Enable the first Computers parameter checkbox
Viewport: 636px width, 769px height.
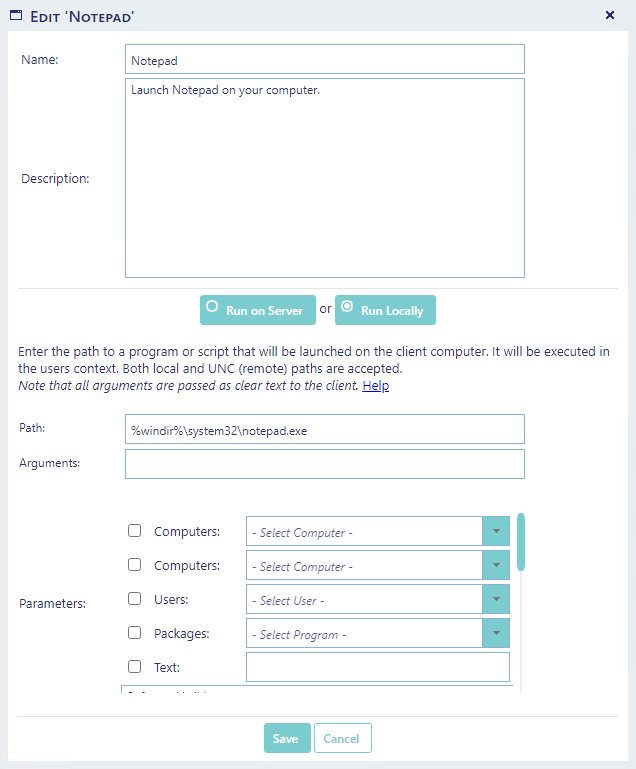[x=135, y=532]
